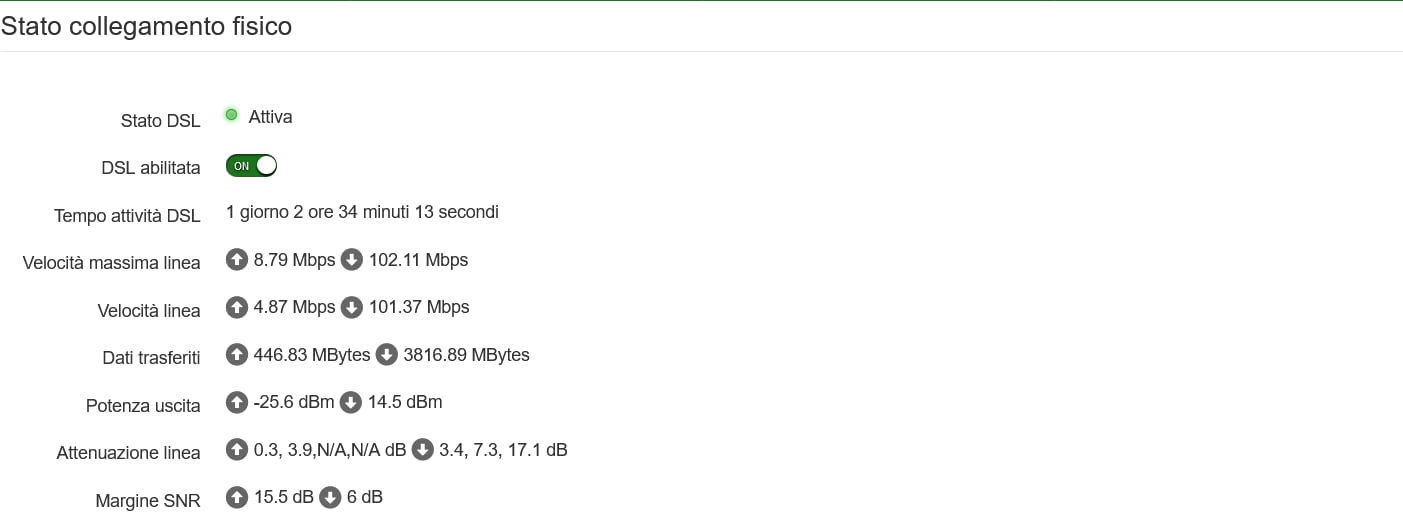Image resolution: width=1403 pixels, height=528 pixels.
Task: Click upload arrow icon for Dati trasferiti
Action: tap(237, 355)
